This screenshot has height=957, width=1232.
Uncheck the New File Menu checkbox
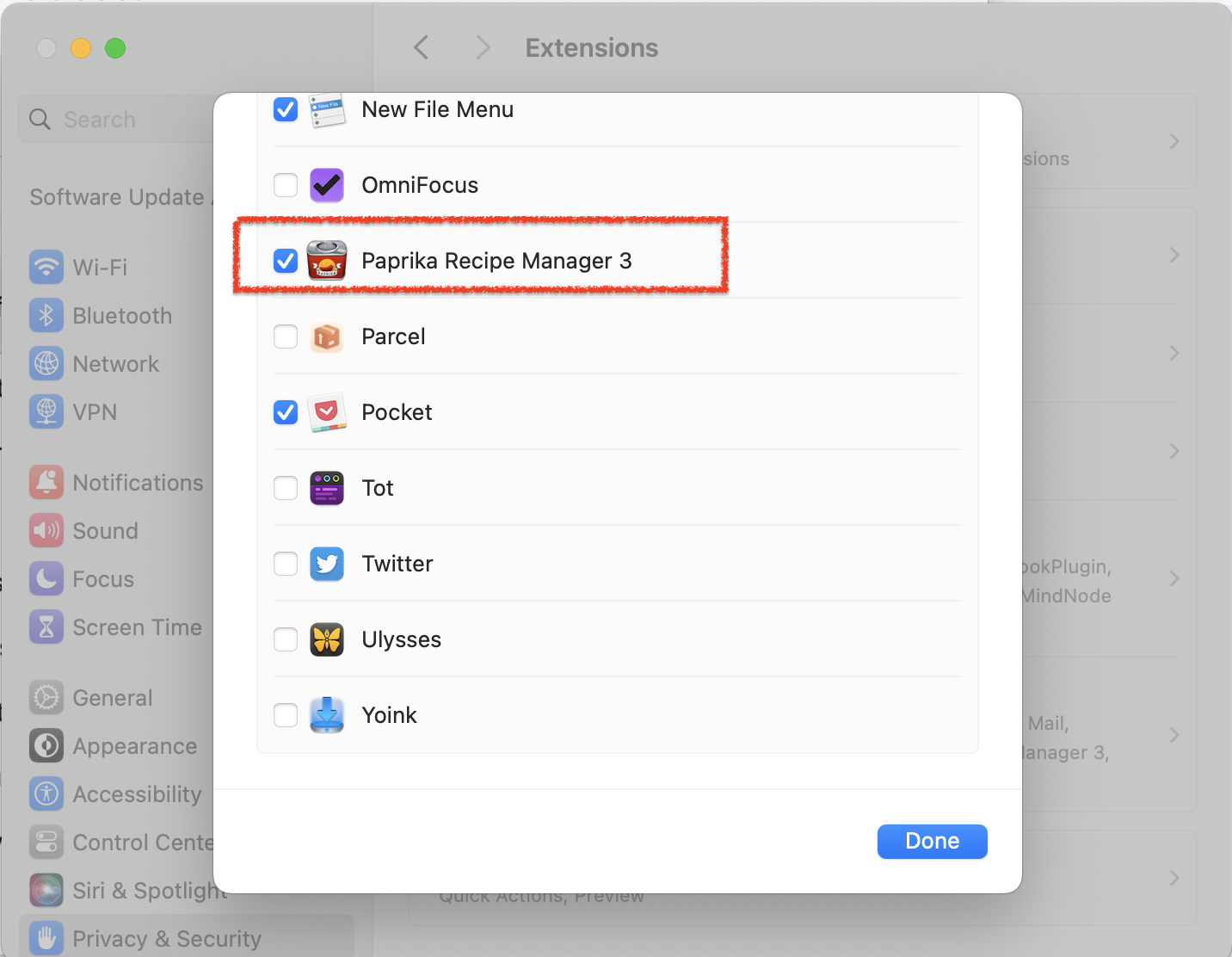pyautogui.click(x=286, y=109)
